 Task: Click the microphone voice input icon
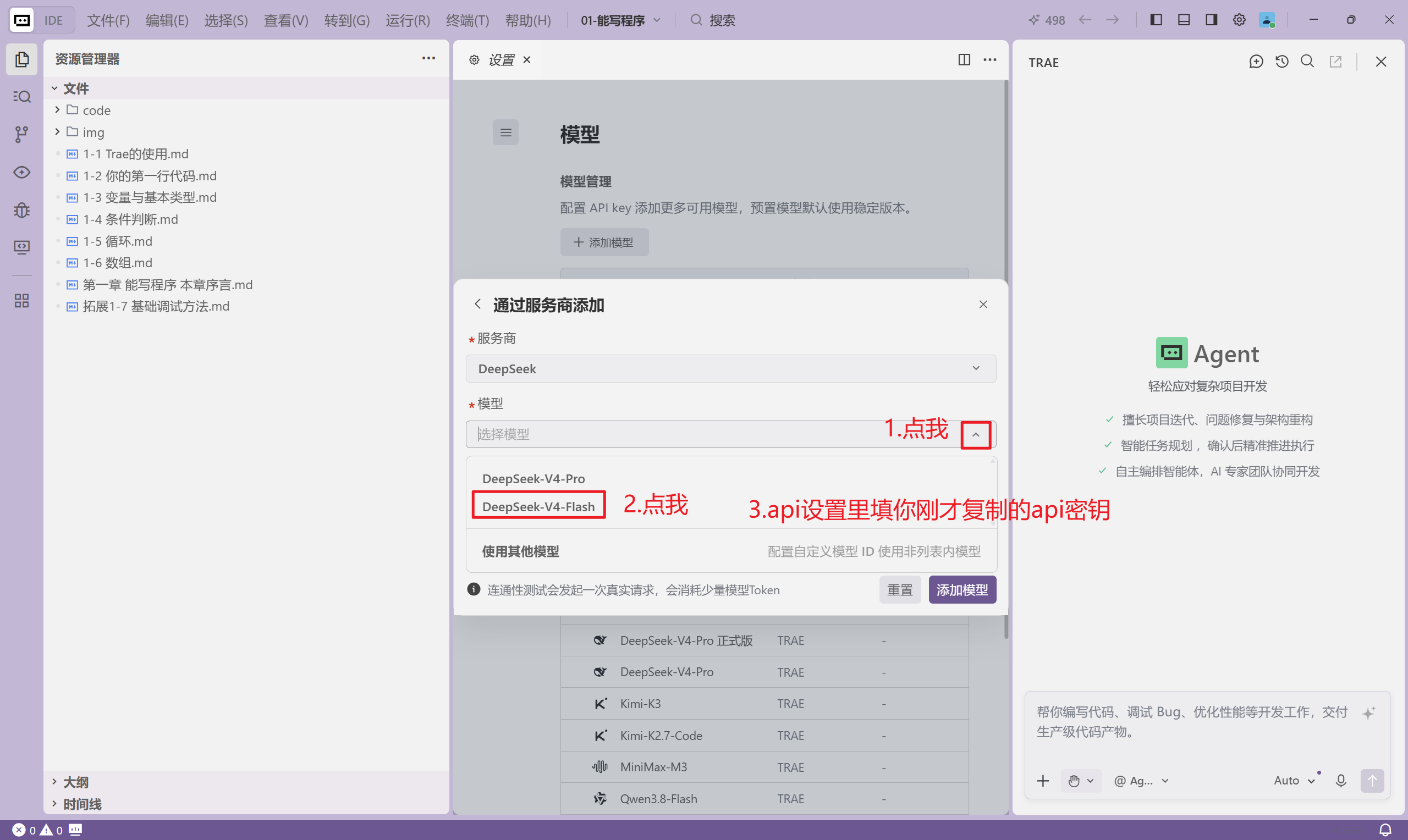click(1341, 781)
